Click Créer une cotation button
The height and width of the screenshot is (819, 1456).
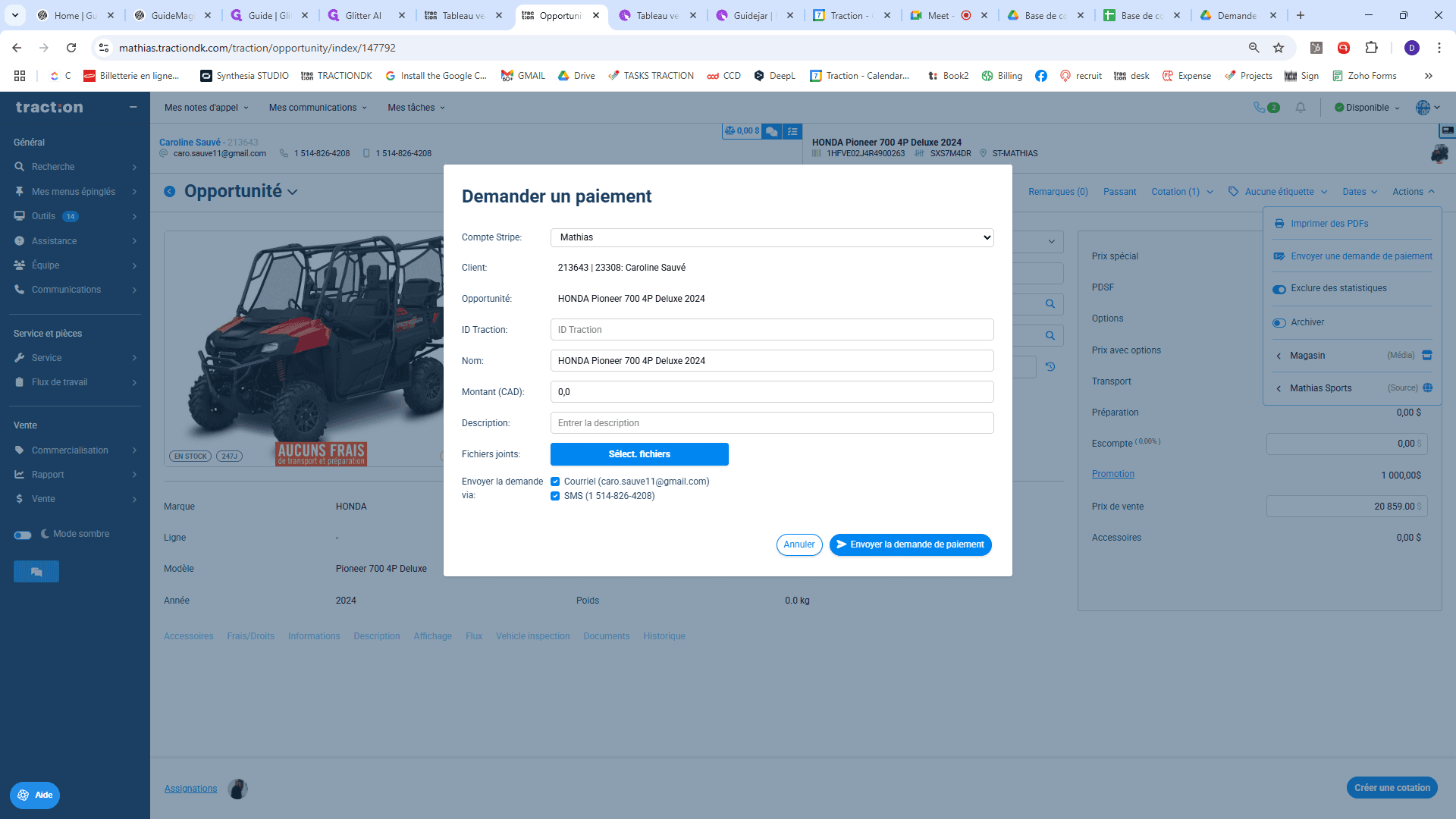(1392, 788)
